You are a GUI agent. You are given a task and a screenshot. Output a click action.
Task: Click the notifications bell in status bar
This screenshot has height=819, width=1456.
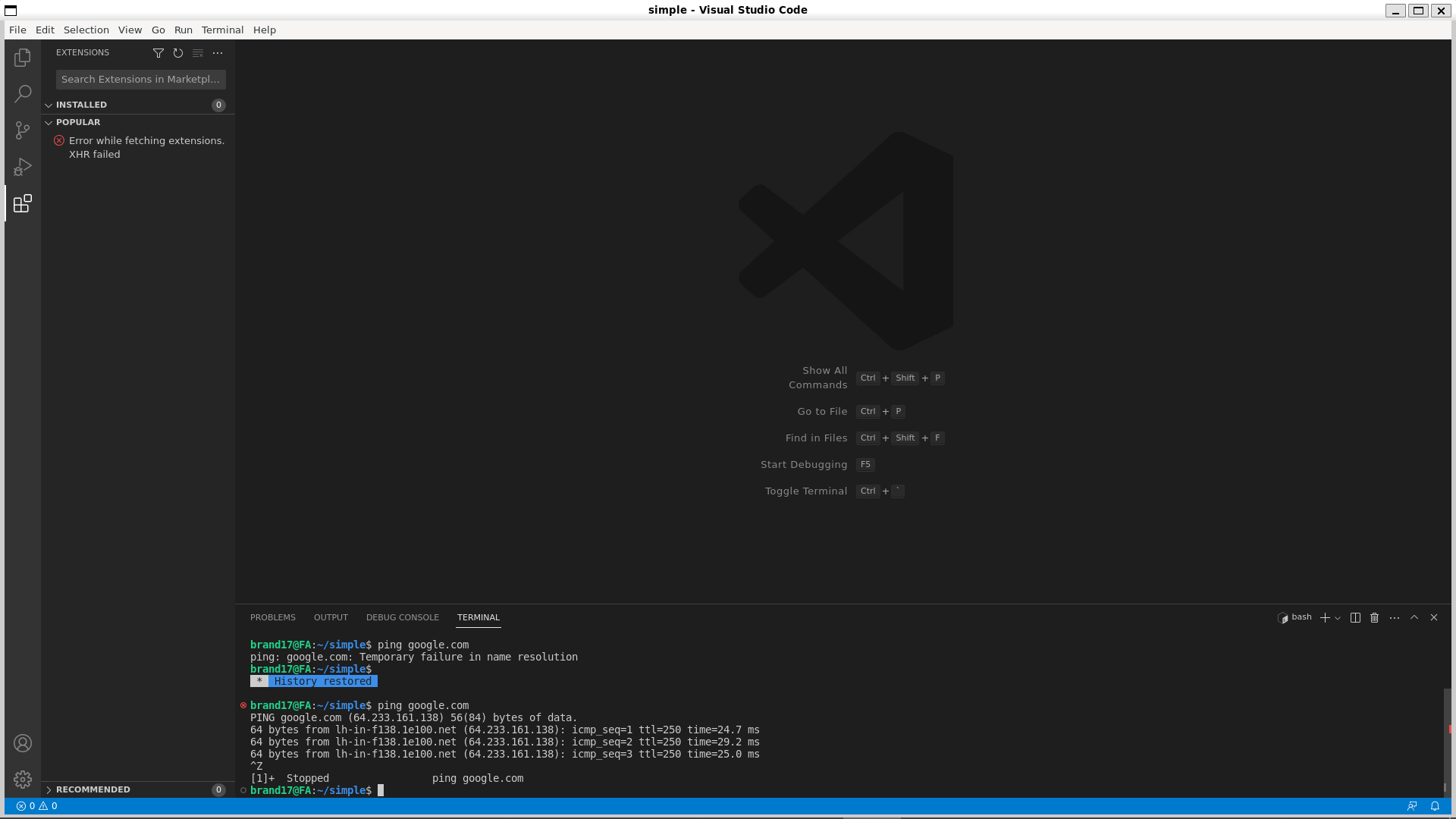coord(1435,806)
